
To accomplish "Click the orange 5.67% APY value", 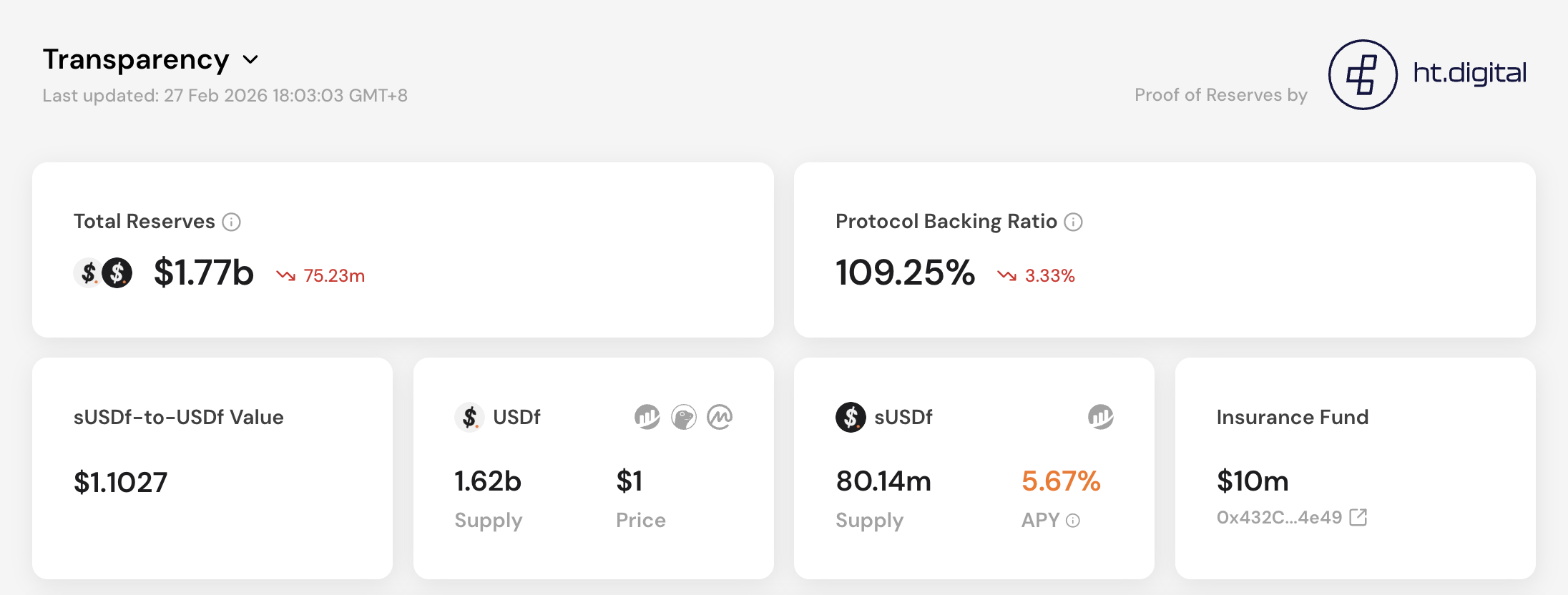I will pos(1060,481).
